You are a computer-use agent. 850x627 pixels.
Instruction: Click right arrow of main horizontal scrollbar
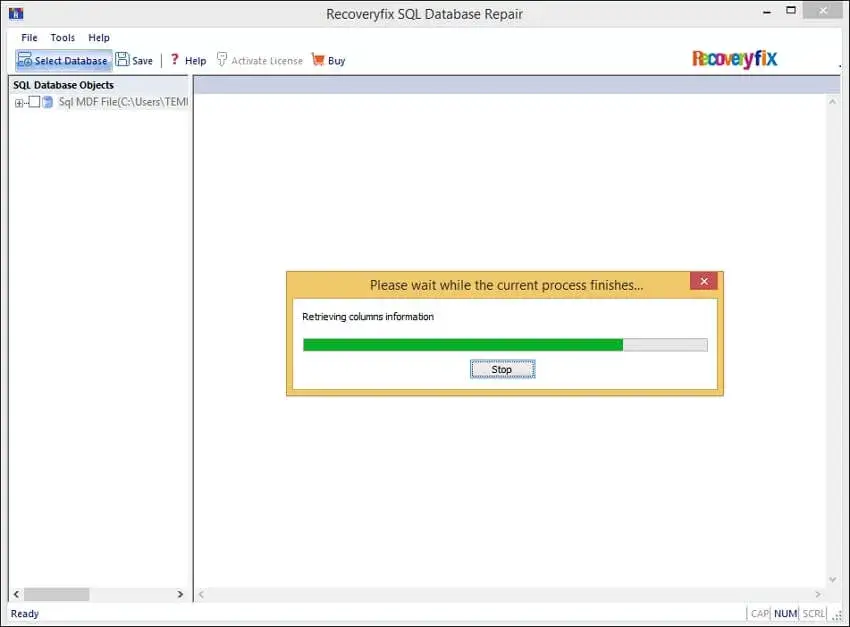click(817, 594)
